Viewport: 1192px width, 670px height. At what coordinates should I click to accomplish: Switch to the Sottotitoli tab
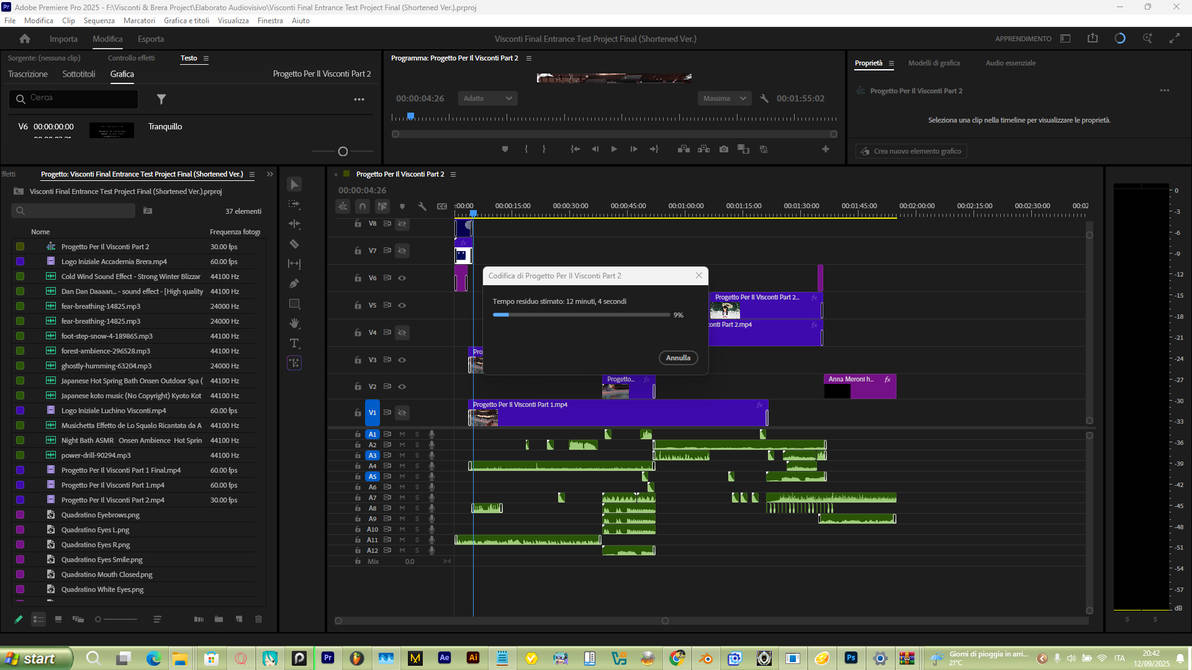79,74
